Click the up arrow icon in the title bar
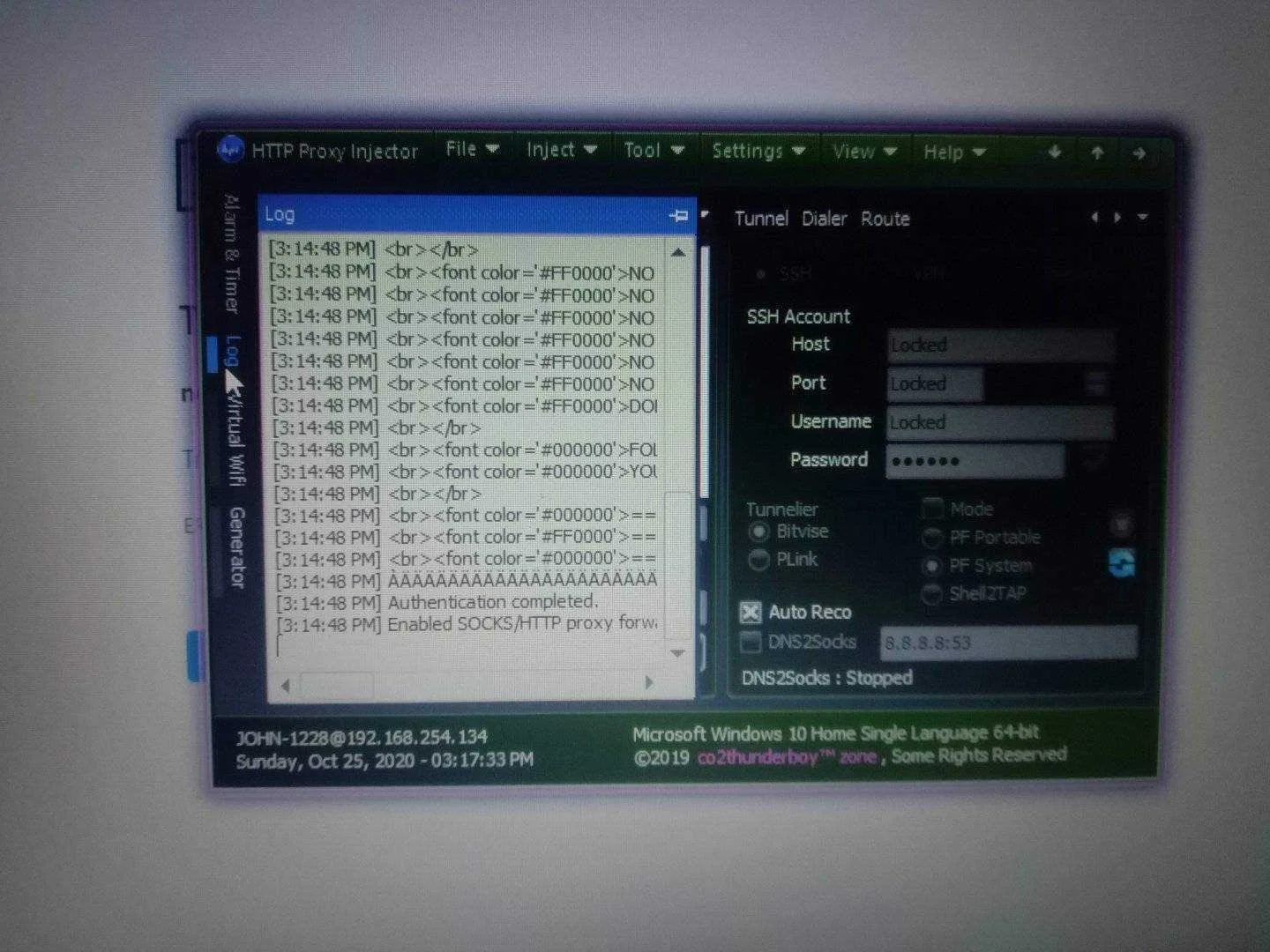1270x952 pixels. coord(1097,153)
